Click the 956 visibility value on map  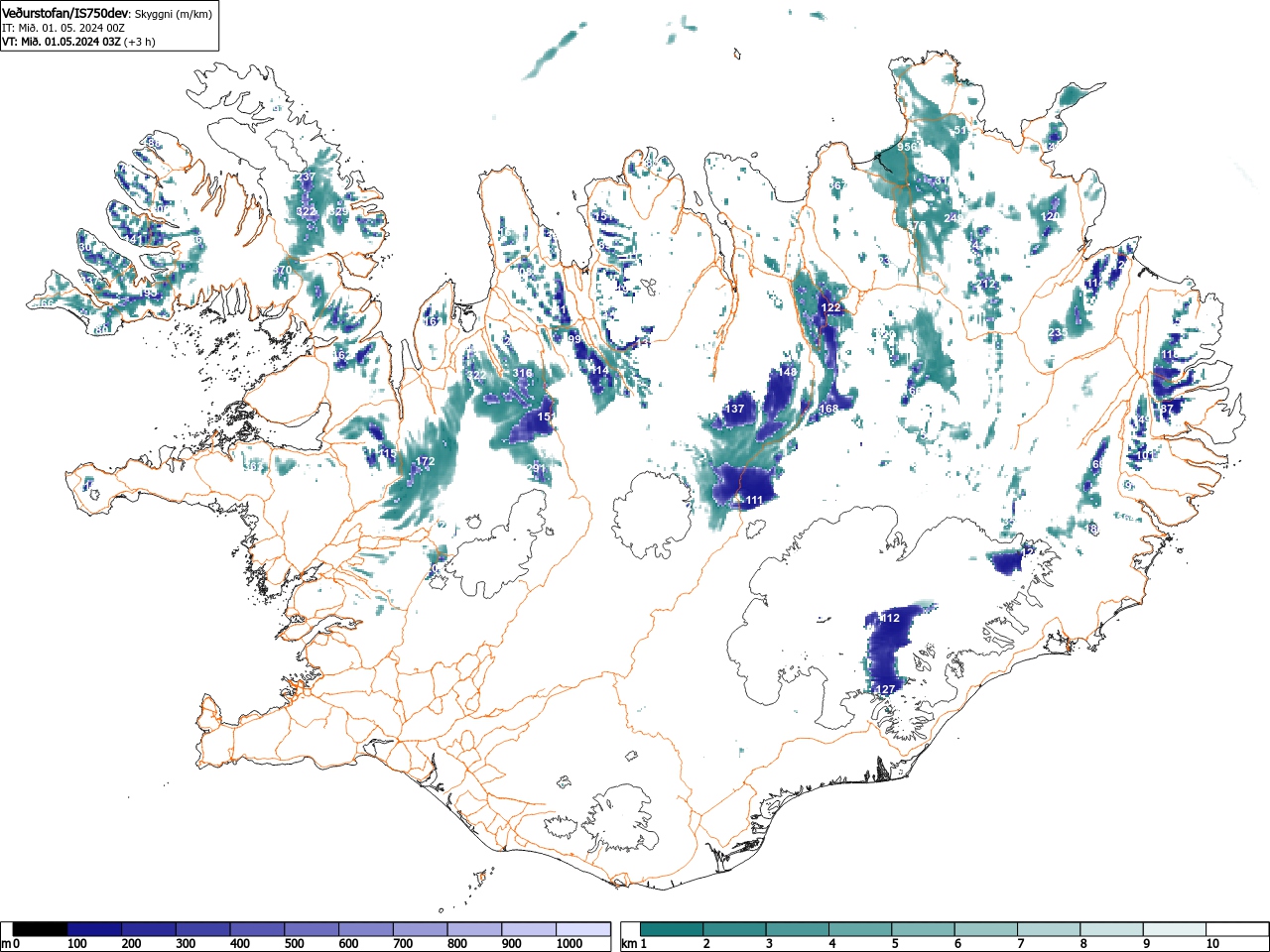(907, 147)
